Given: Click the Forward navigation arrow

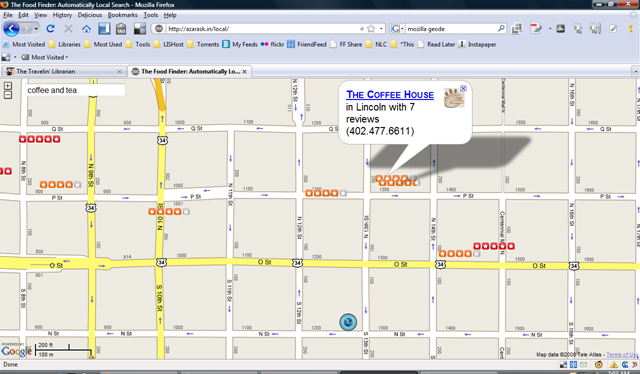Looking at the screenshot, I should coord(26,29).
